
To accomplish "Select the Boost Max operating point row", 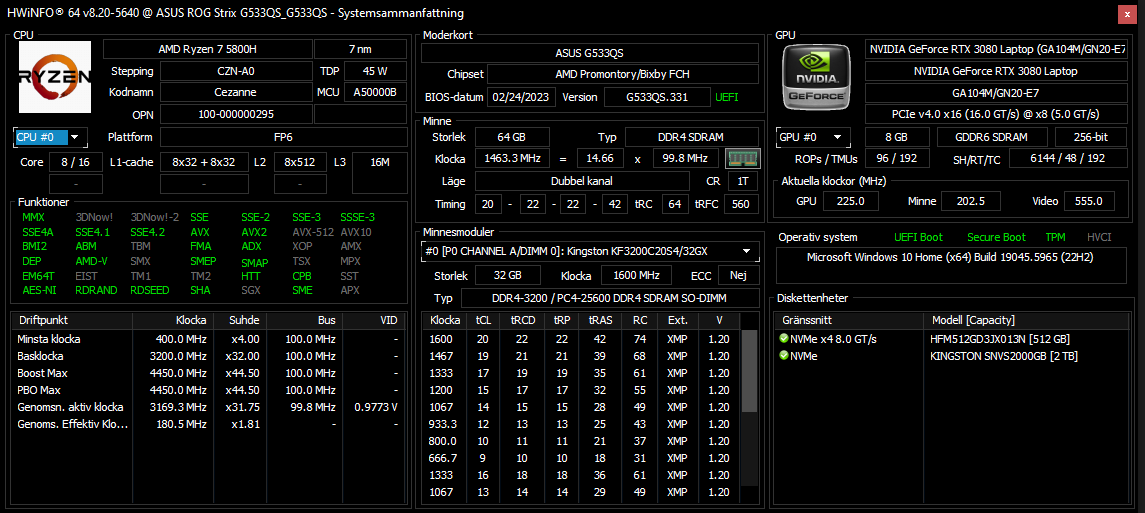I will click(209, 373).
